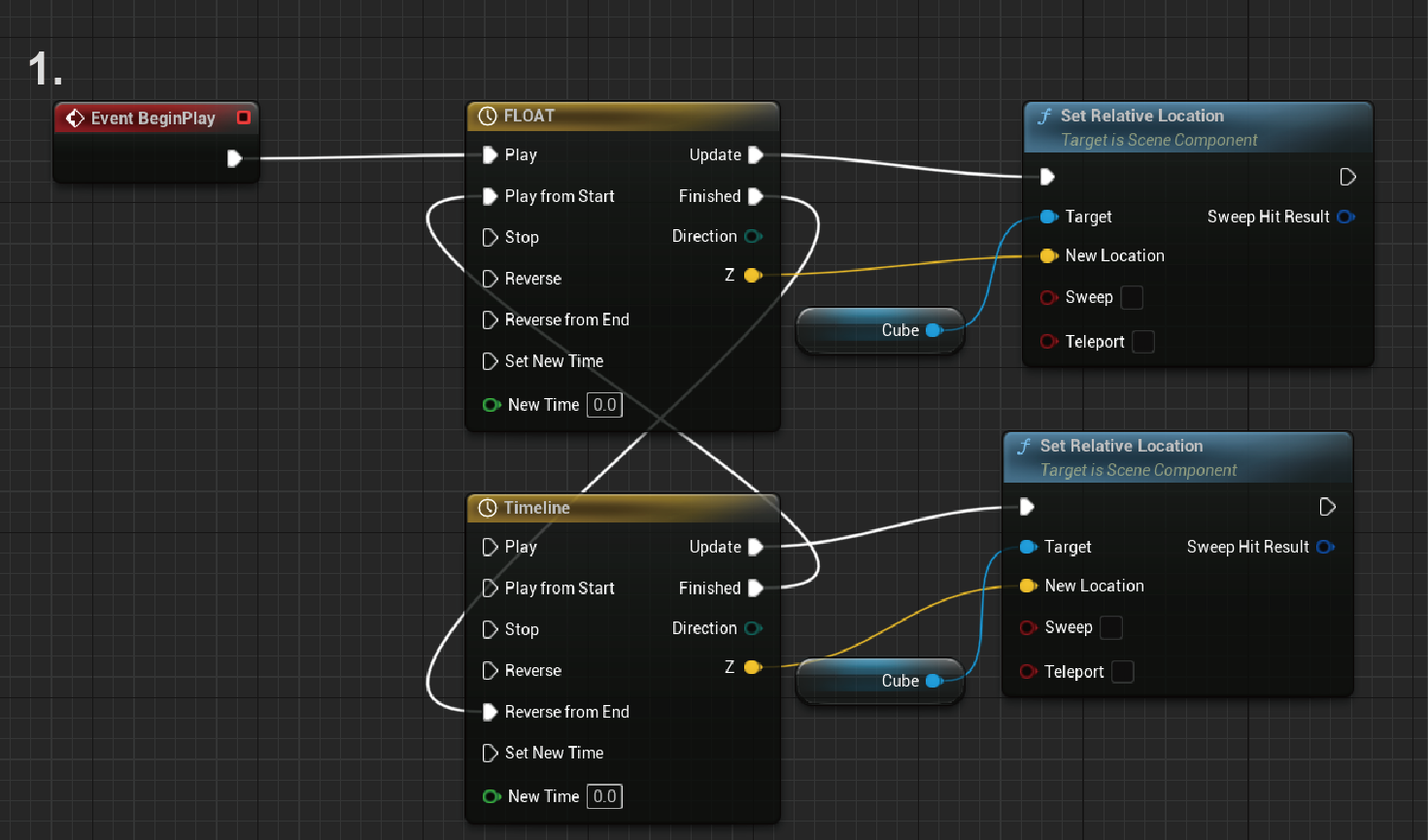The width and height of the screenshot is (1428, 840).
Task: Click Set New Time pin on FLOAT timeline
Action: (491, 361)
